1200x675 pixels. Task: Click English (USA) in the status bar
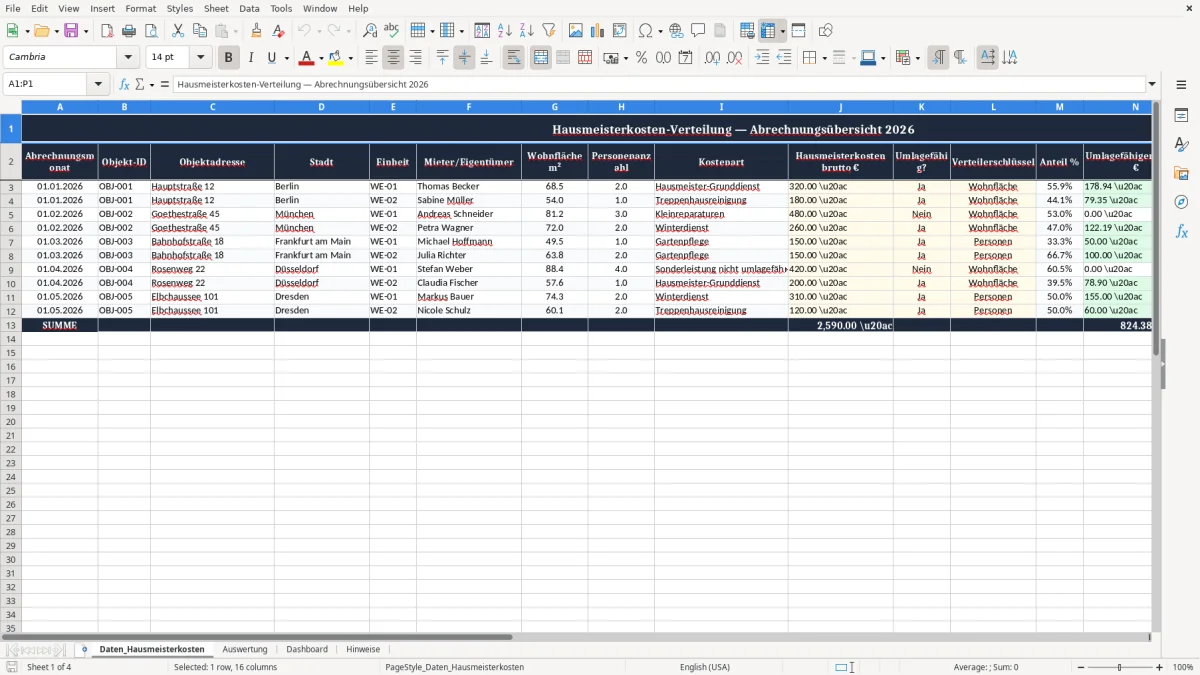click(705, 667)
